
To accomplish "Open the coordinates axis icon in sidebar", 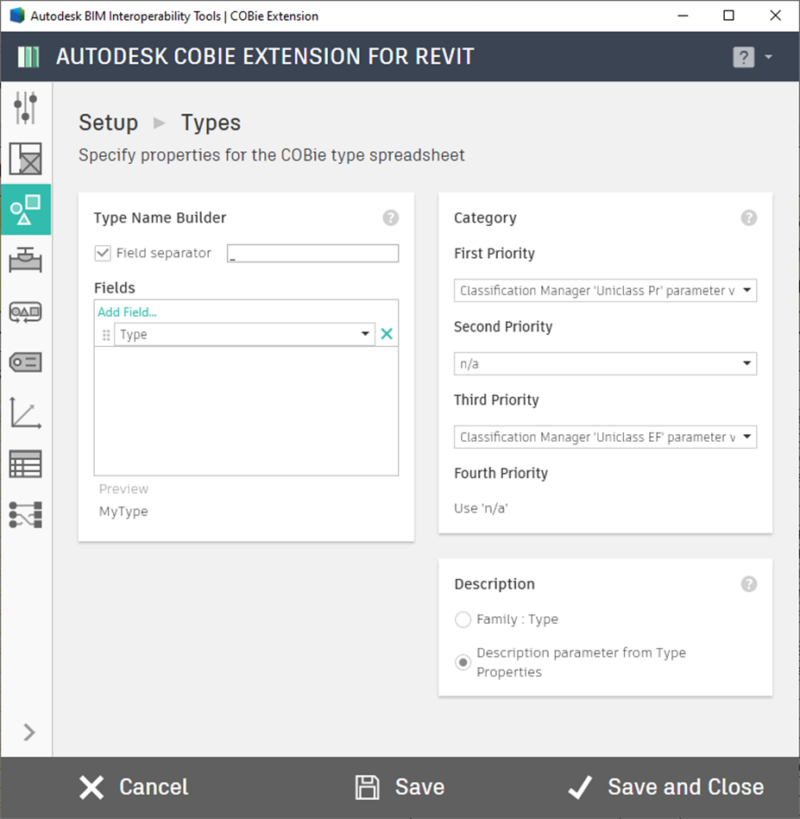I will (25, 413).
